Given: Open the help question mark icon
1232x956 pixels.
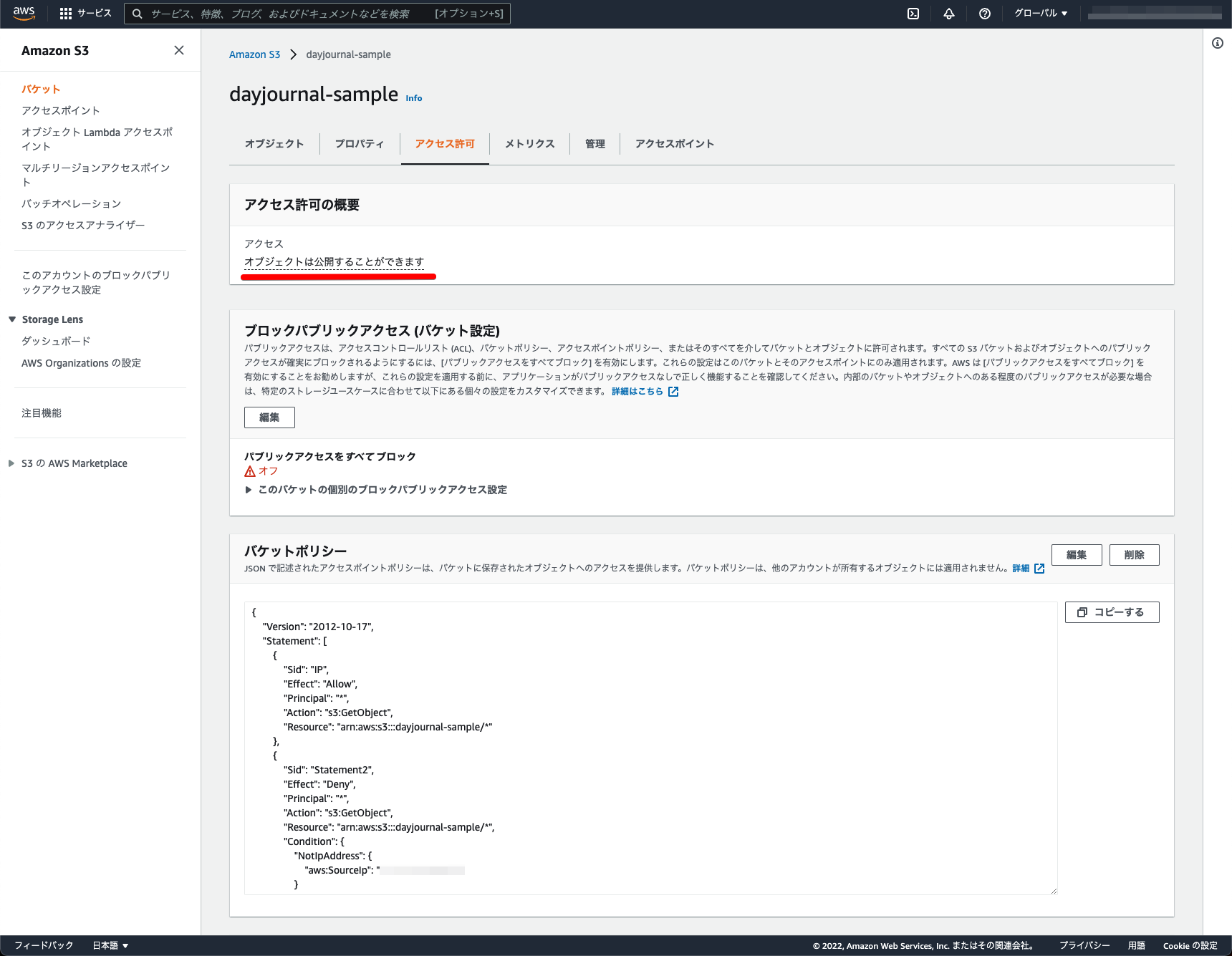Looking at the screenshot, I should point(985,14).
